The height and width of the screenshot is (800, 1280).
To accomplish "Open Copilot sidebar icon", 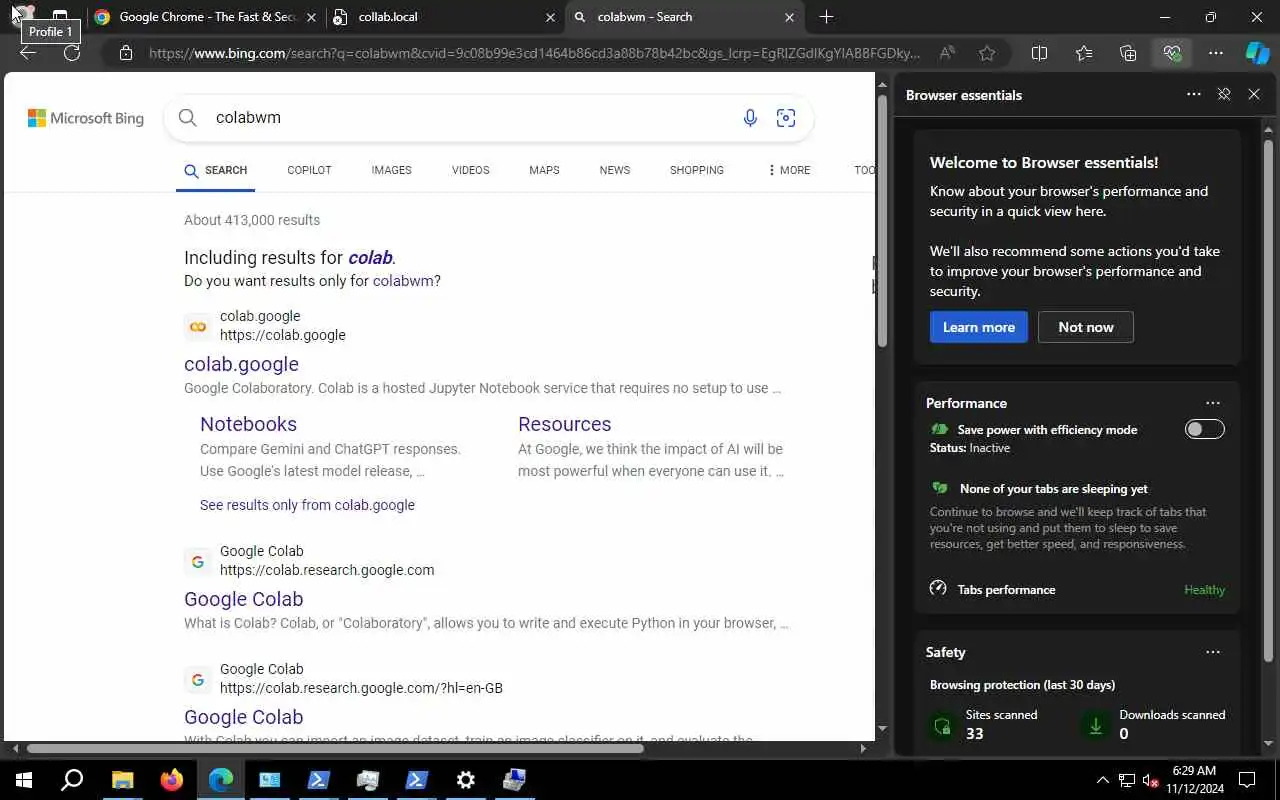I will (1257, 53).
